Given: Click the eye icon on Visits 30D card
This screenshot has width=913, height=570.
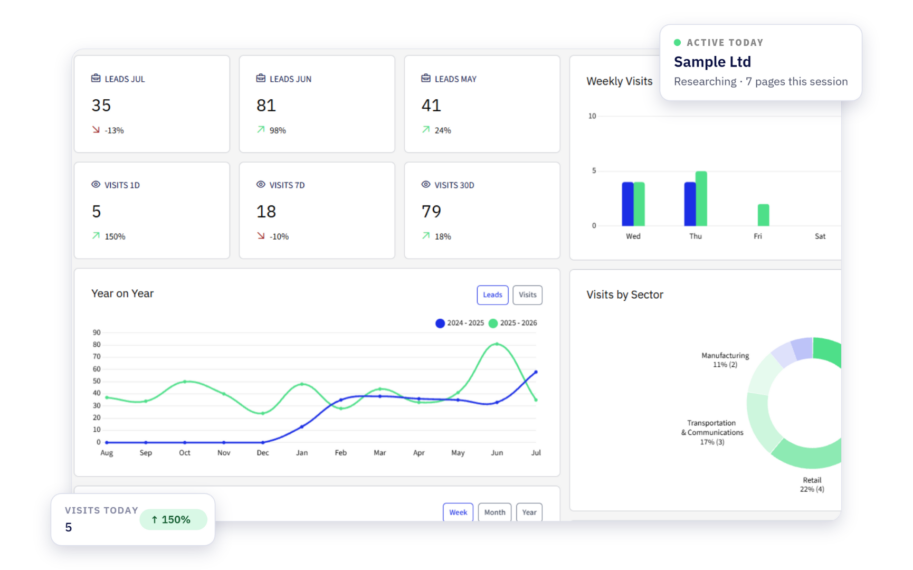Looking at the screenshot, I should (426, 185).
